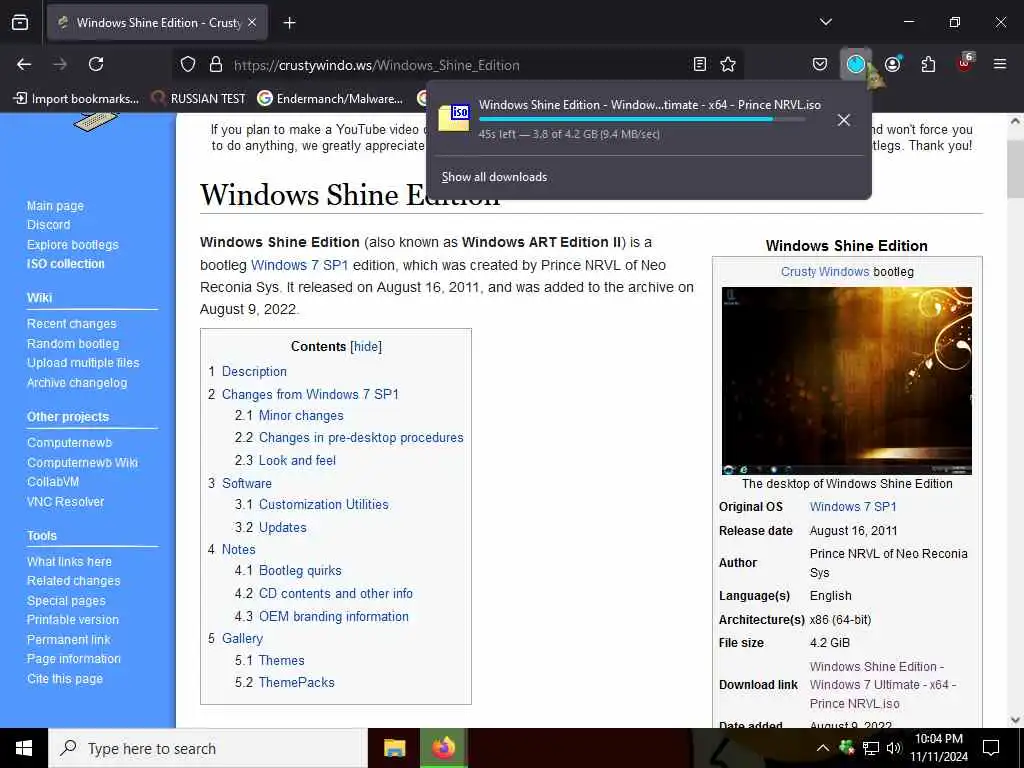Jump to Description section
Image resolution: width=1024 pixels, height=768 pixels.
point(254,372)
